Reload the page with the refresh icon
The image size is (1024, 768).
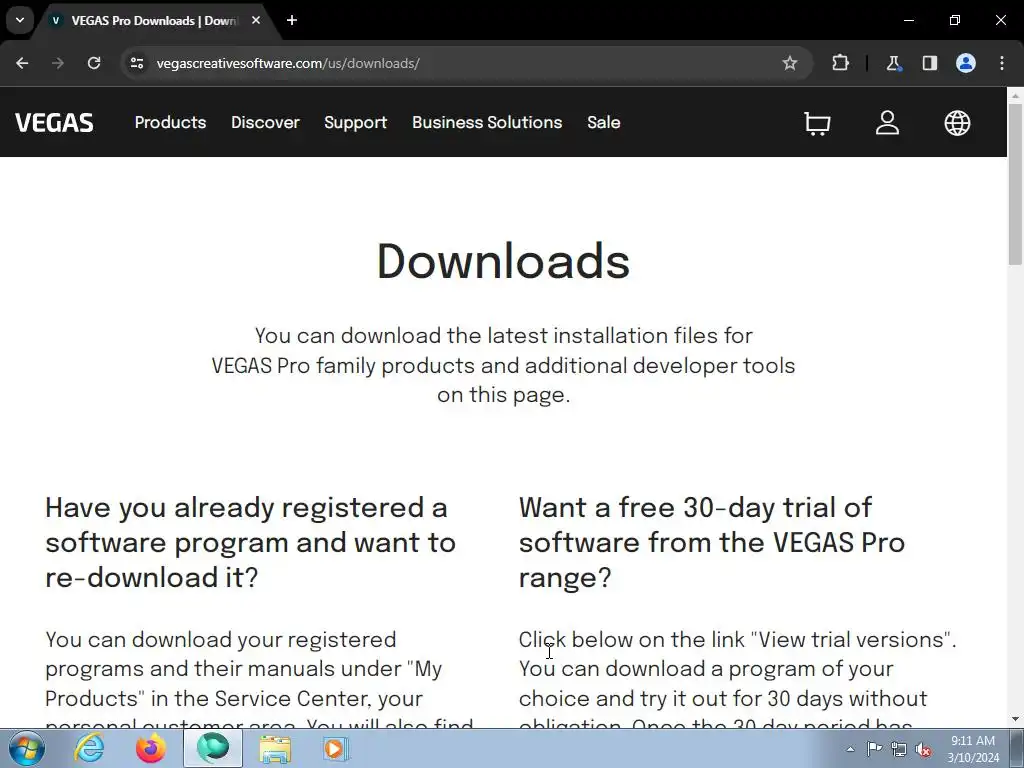click(x=94, y=63)
